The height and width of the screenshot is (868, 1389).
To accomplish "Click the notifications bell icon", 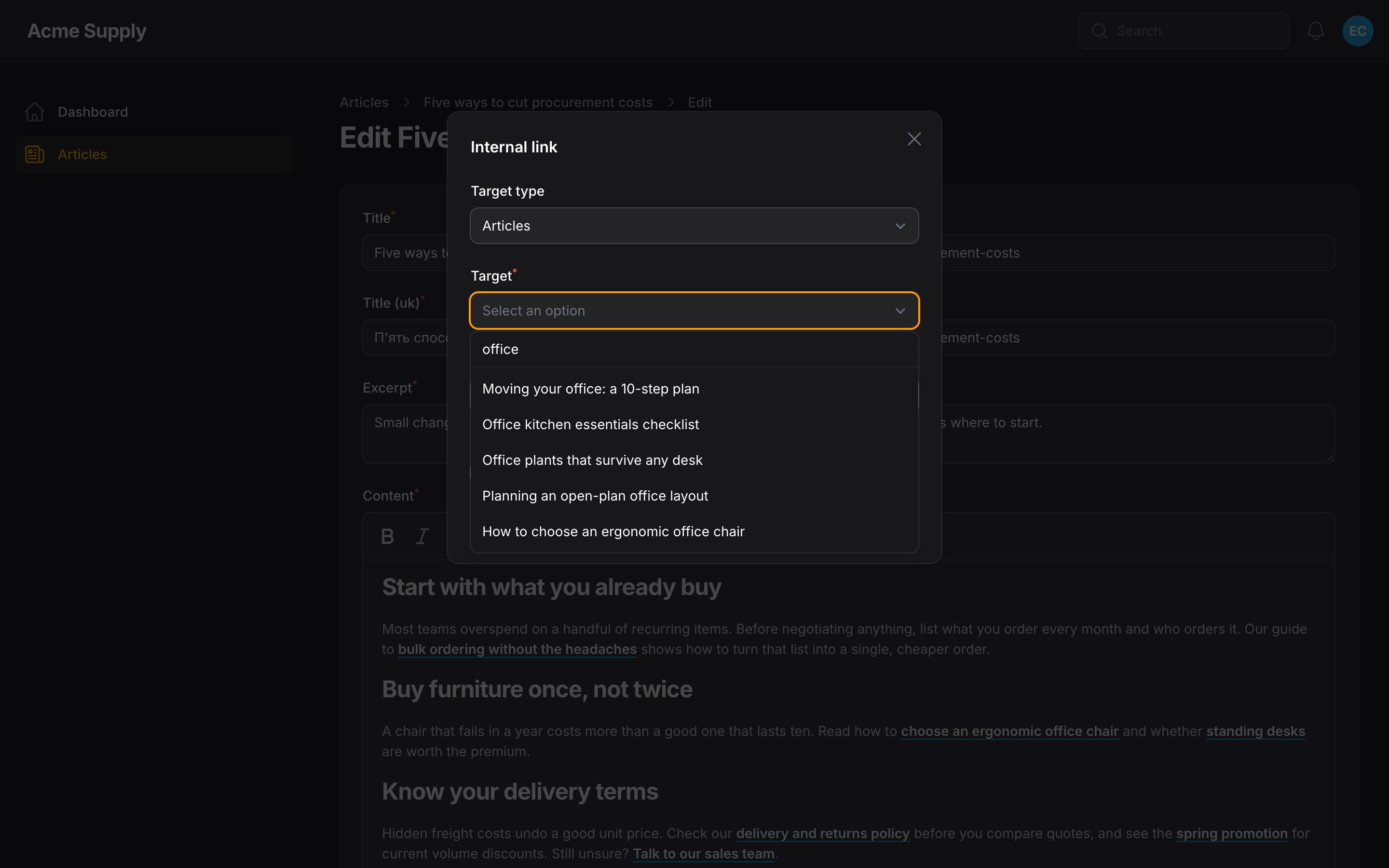I will coord(1315,31).
